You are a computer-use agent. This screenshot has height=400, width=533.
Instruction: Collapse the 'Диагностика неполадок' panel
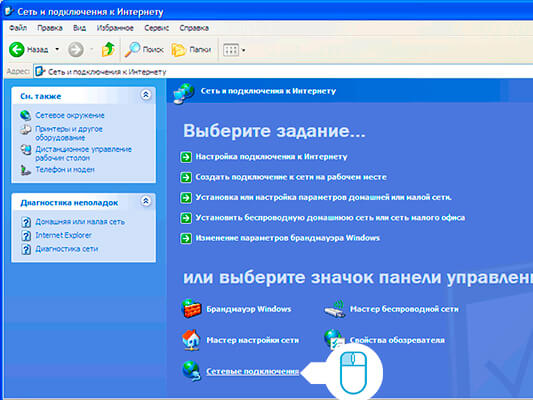pyautogui.click(x=146, y=201)
